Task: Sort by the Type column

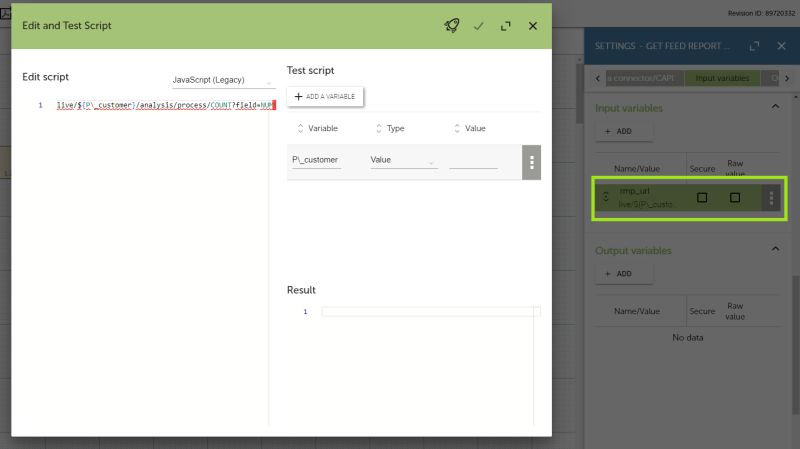Action: click(390, 129)
